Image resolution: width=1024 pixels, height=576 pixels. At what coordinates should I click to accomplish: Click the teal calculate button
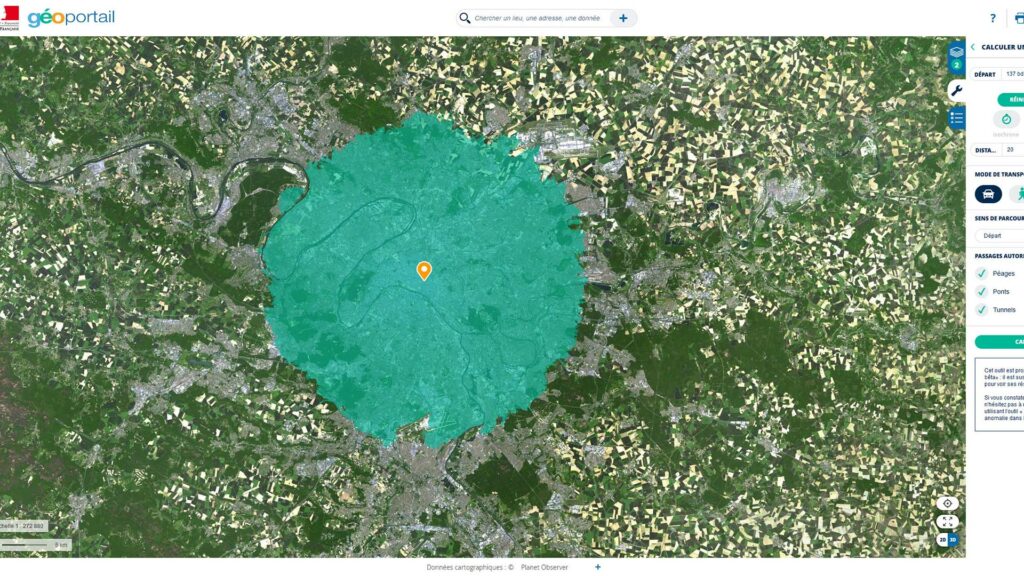[999, 342]
